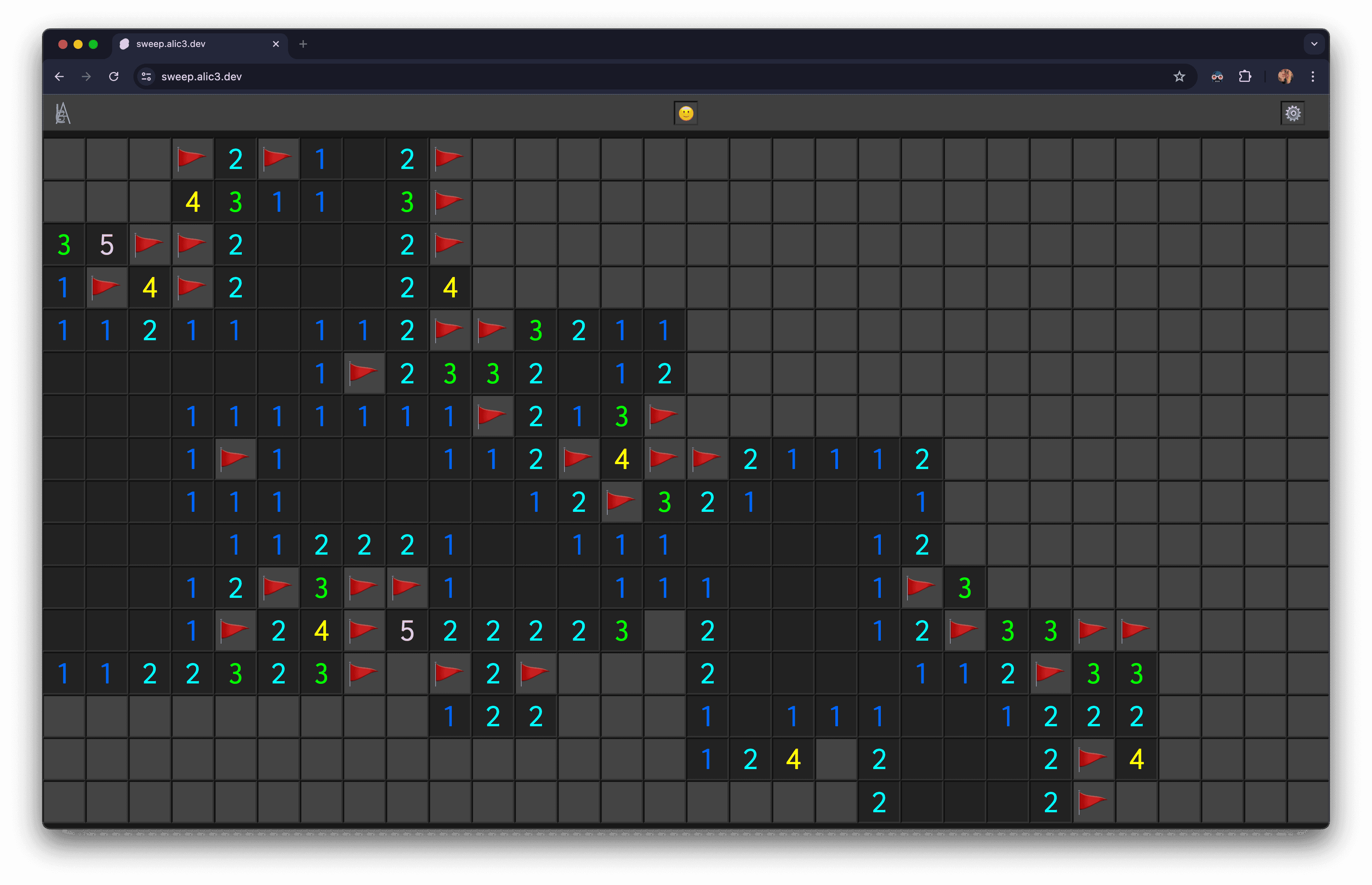Reveal the covered cell right of yellow 4 near the bottom

(836, 760)
